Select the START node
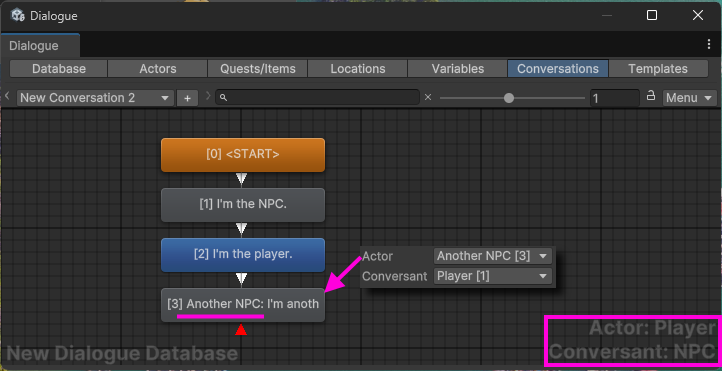722x371 pixels. coord(243,155)
